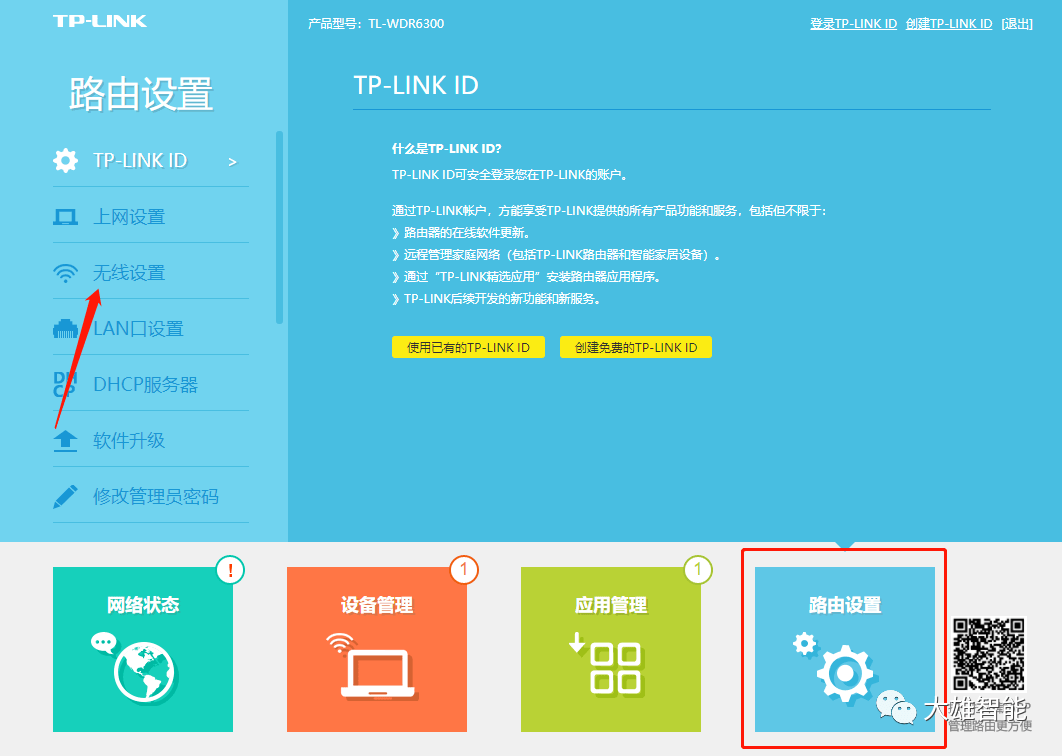Click the QR code image
The width and height of the screenshot is (1062, 756).
(x=989, y=654)
